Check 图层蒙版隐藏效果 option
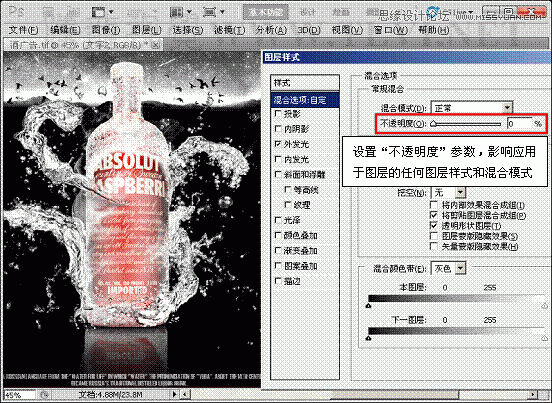Viewport: 552px width, 403px height. pos(434,236)
